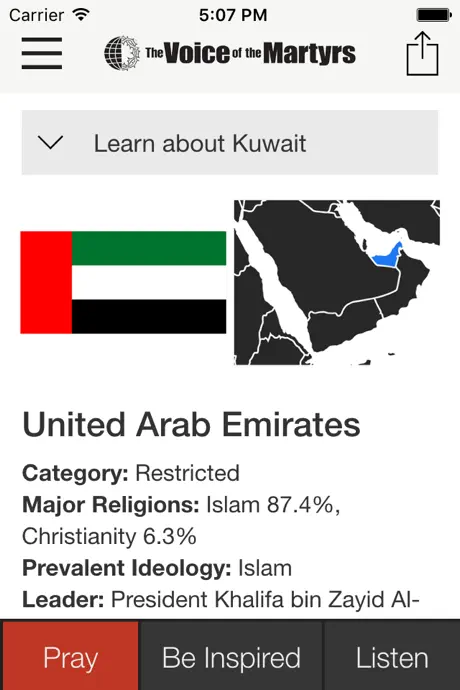Tap the blue highlighted UAE region
460x690 pixels.
coord(387,257)
